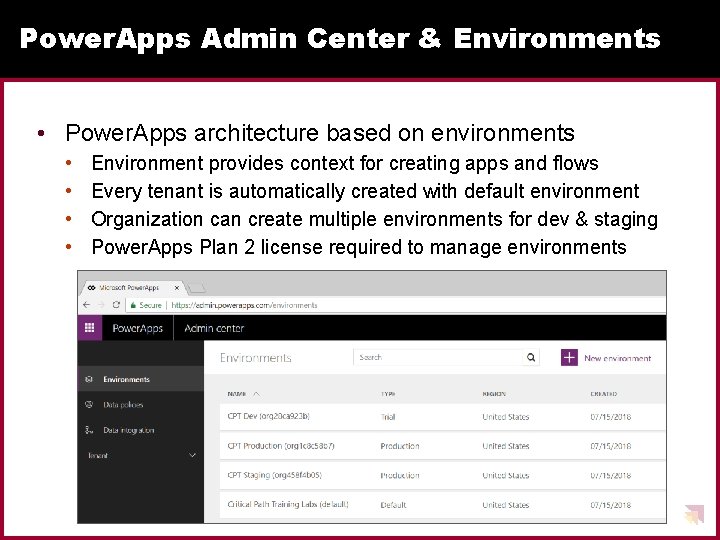Image resolution: width=720 pixels, height=540 pixels.
Task: Open CPT Dev environment row
Action: 442,416
